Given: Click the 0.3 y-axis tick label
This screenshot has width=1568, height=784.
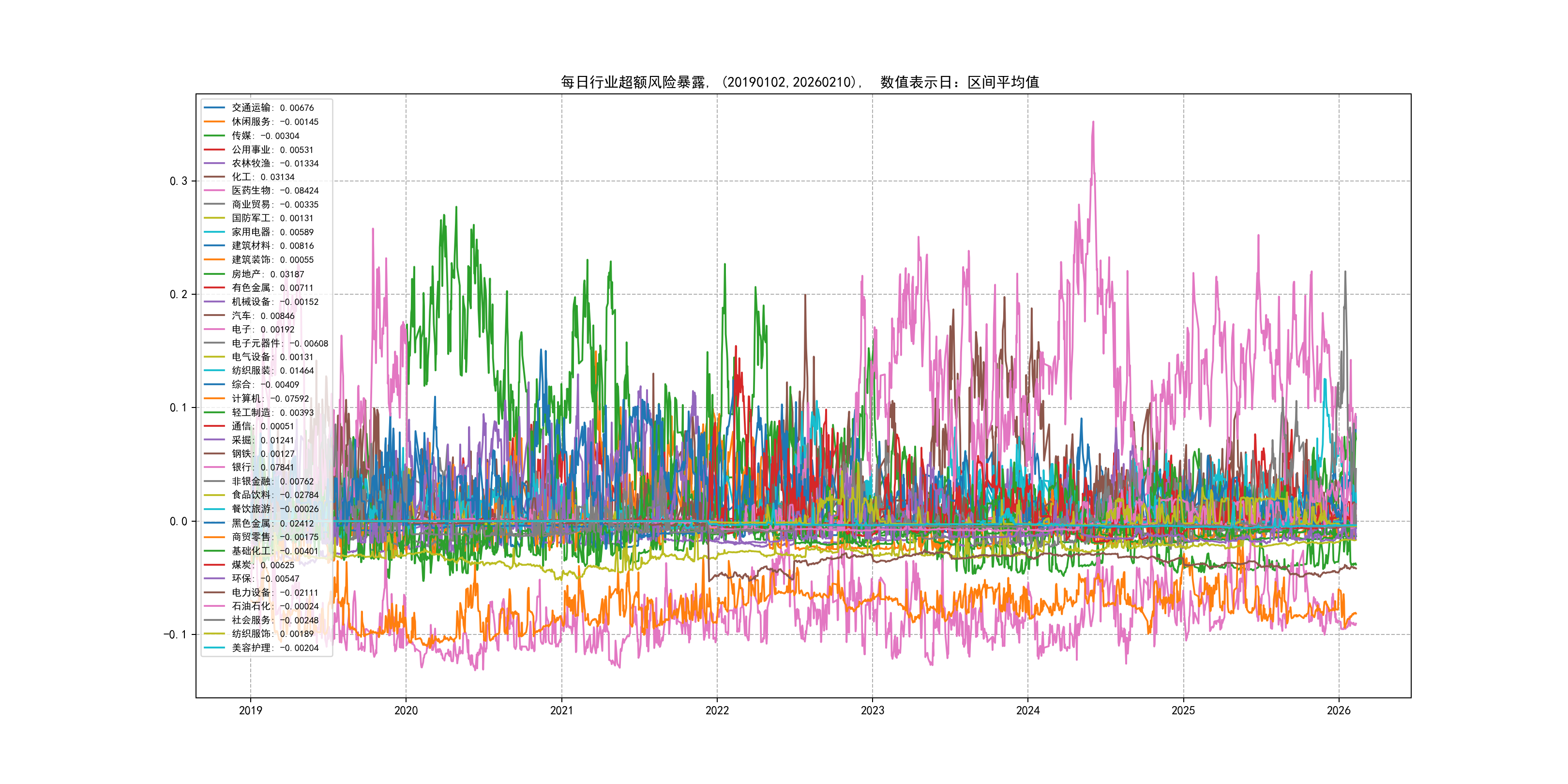Looking at the screenshot, I should point(178,181).
